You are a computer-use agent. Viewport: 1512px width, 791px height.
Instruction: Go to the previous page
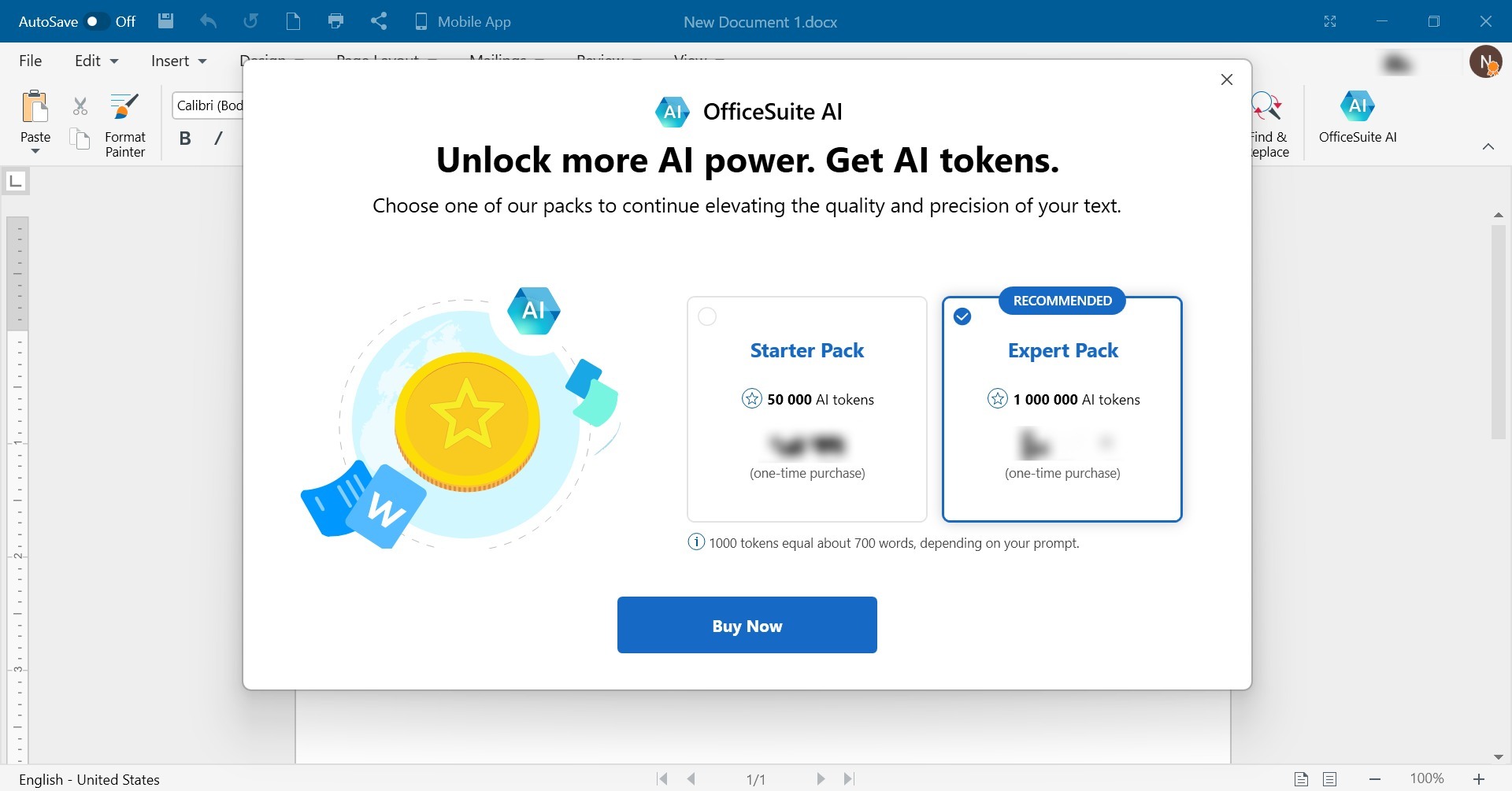(x=691, y=778)
